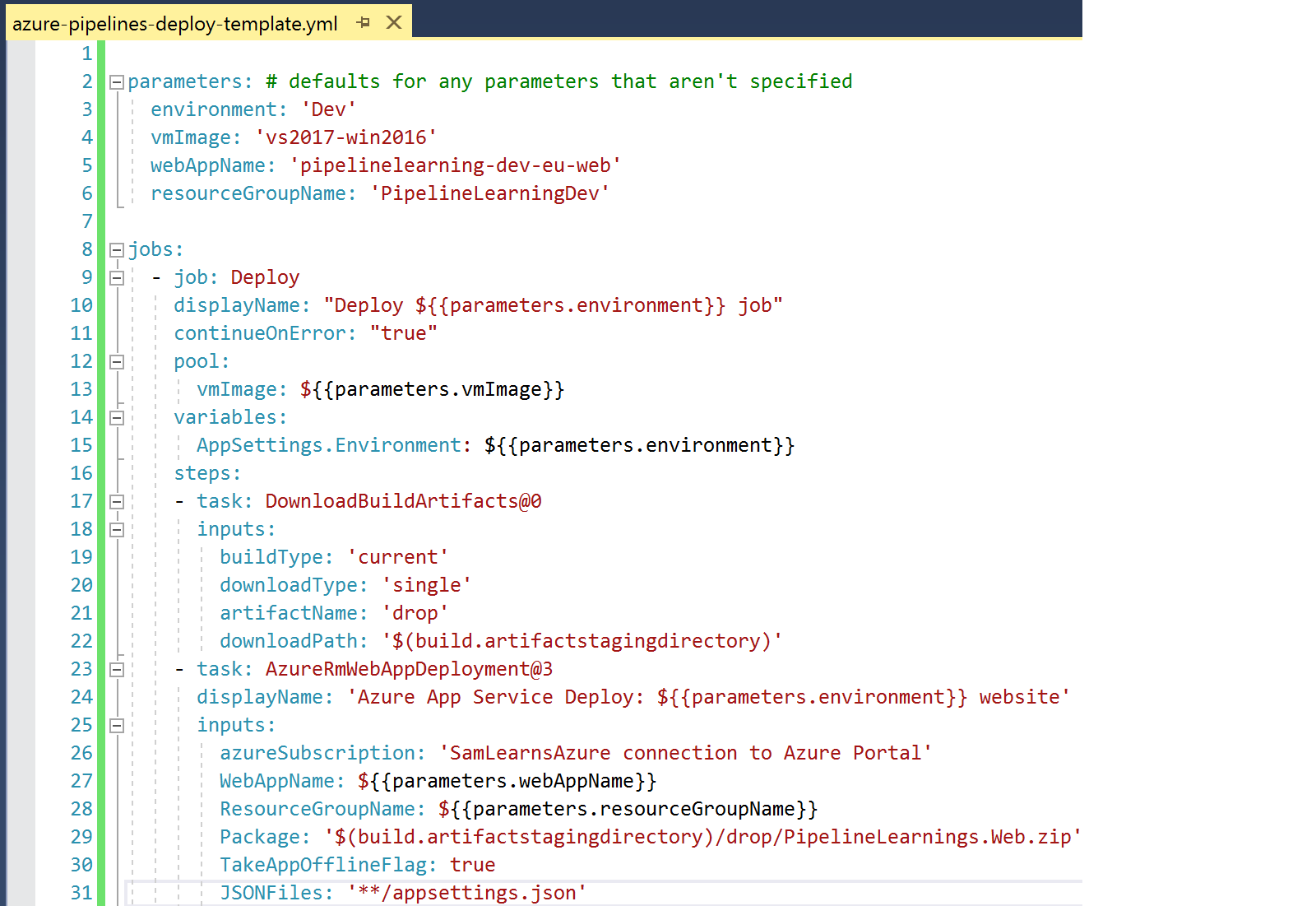Collapse the inputs block on line 18
The image size is (1316, 906).
(x=117, y=530)
